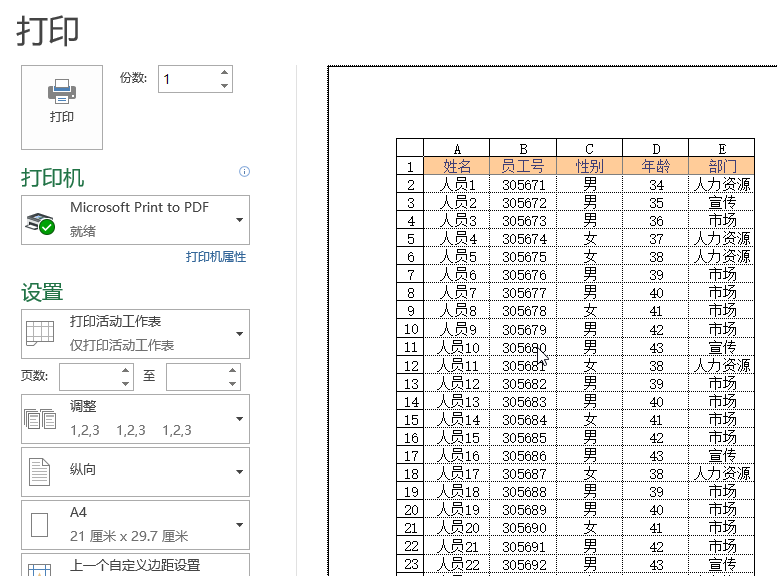Click the 纵向 portrait orientation page icon

[x=41, y=472]
